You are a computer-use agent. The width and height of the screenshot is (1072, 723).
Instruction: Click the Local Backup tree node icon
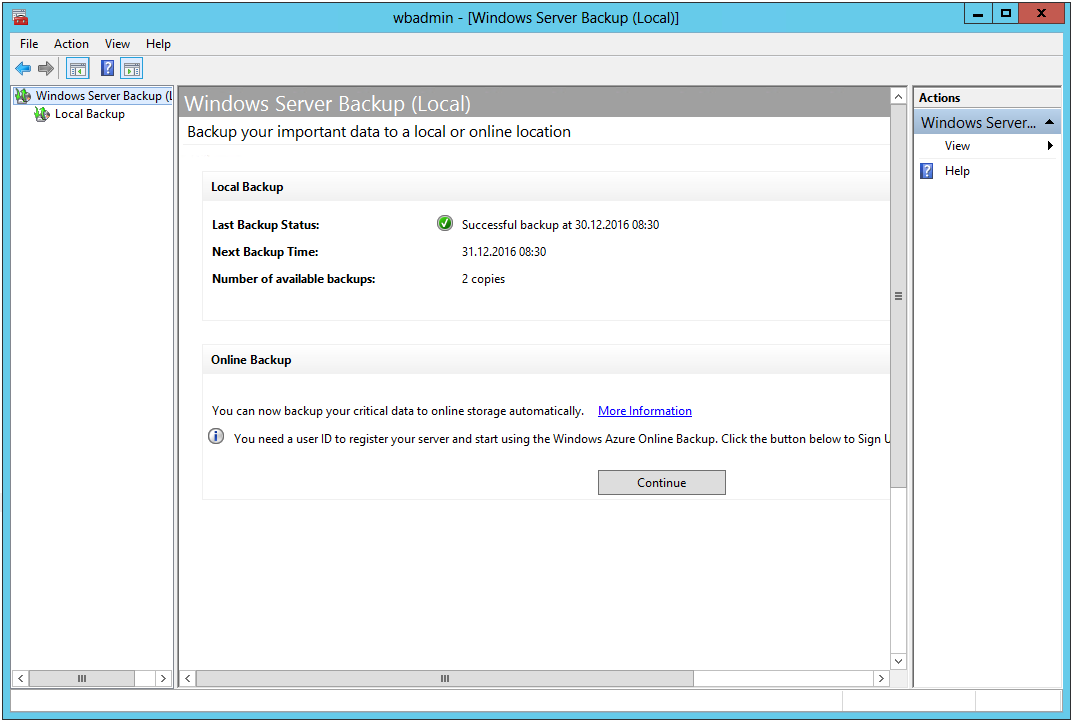42,114
